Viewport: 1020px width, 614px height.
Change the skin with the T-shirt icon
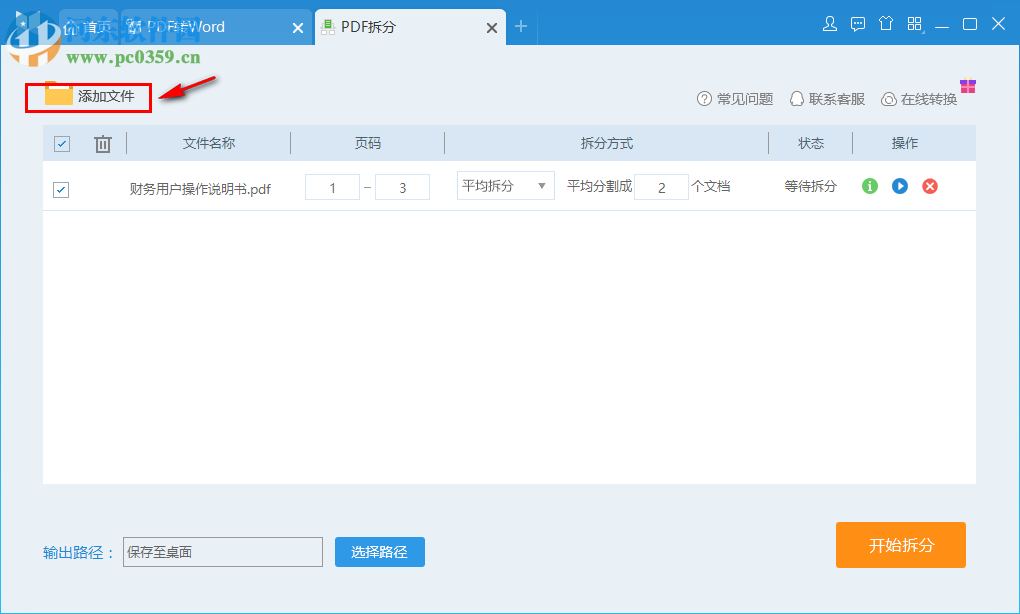pyautogui.click(x=886, y=23)
